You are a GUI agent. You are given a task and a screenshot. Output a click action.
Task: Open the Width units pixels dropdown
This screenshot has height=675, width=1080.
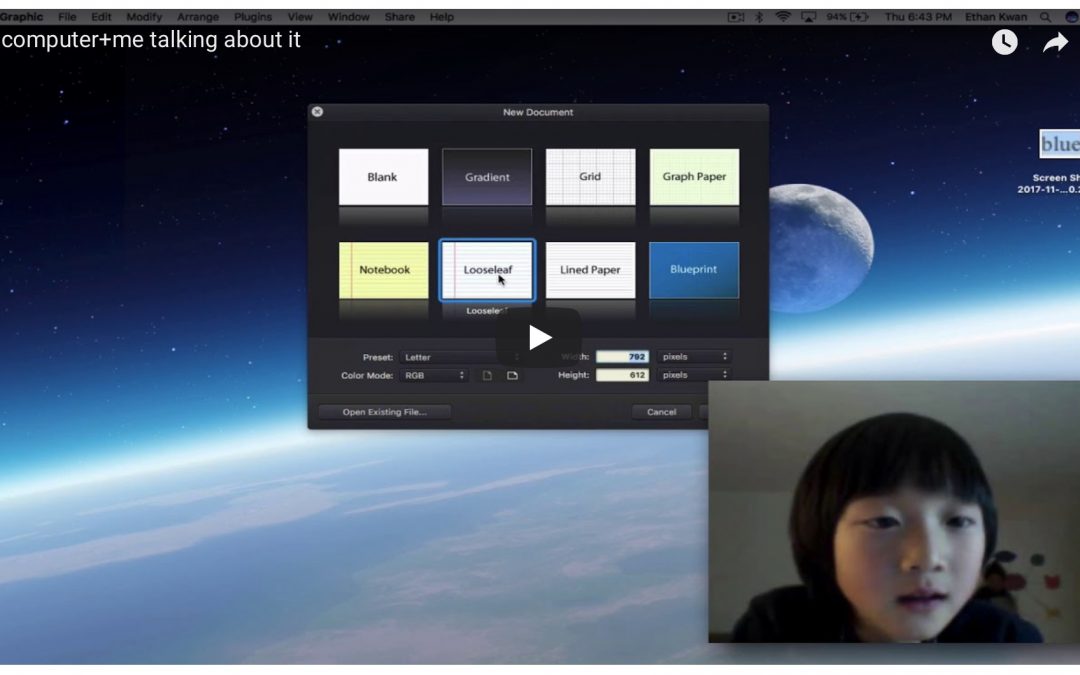[694, 357]
